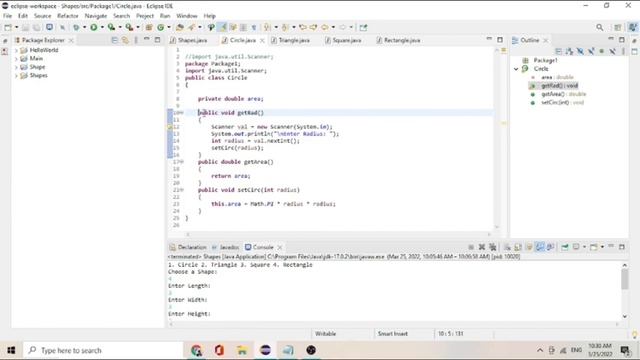640x360 pixels.
Task: Toggle Scroll Lock in Console toolbar
Action: coord(518,247)
